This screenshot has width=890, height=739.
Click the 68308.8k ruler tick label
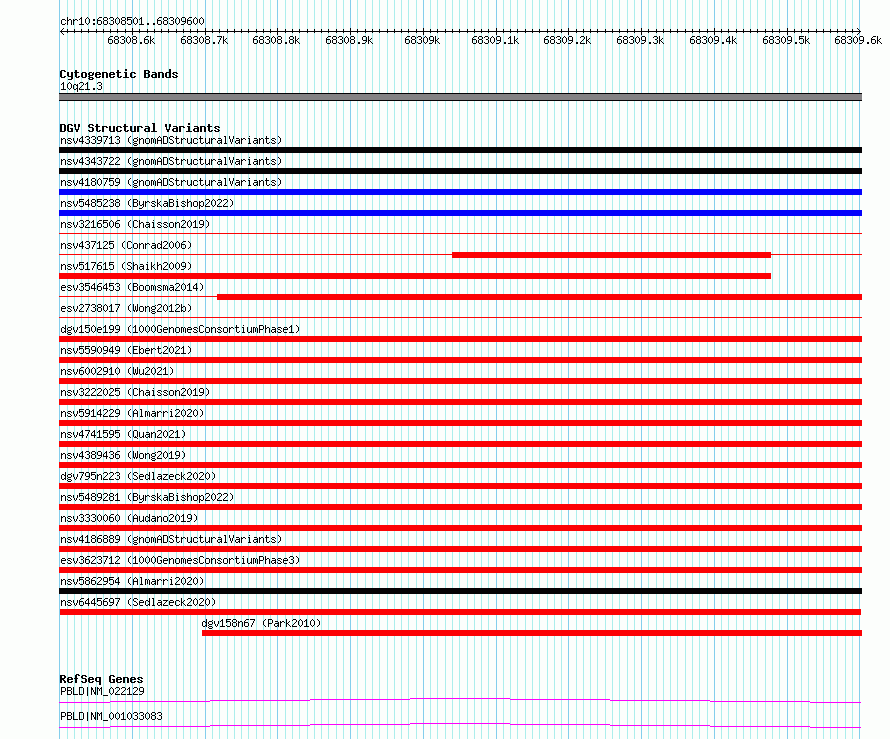[x=276, y=40]
